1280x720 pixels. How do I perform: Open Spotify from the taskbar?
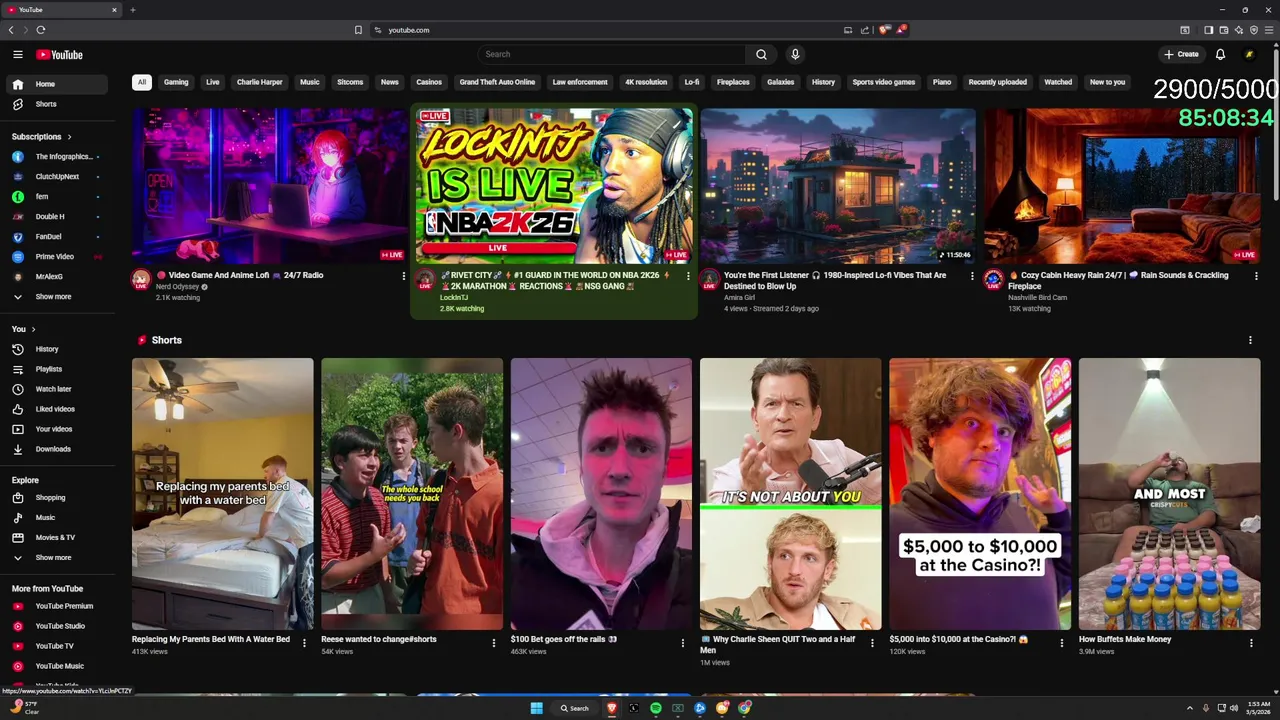(656, 708)
